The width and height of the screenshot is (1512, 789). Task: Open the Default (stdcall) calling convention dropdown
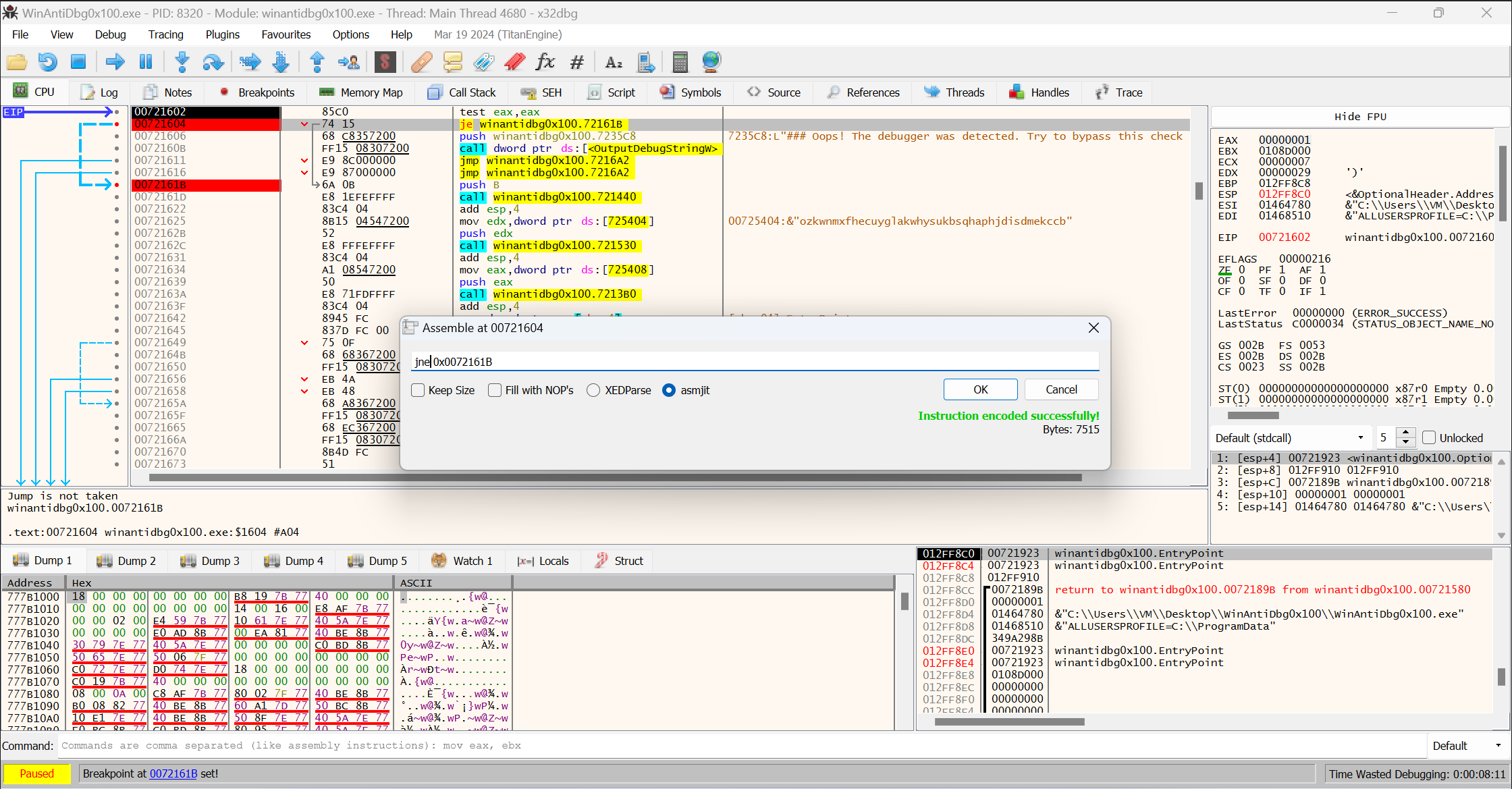pos(1289,437)
